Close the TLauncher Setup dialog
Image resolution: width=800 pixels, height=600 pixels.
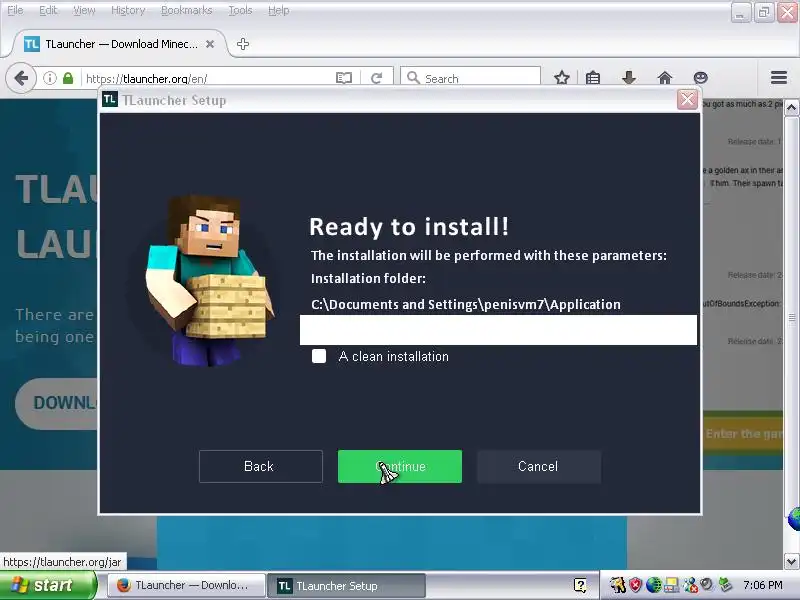687,99
